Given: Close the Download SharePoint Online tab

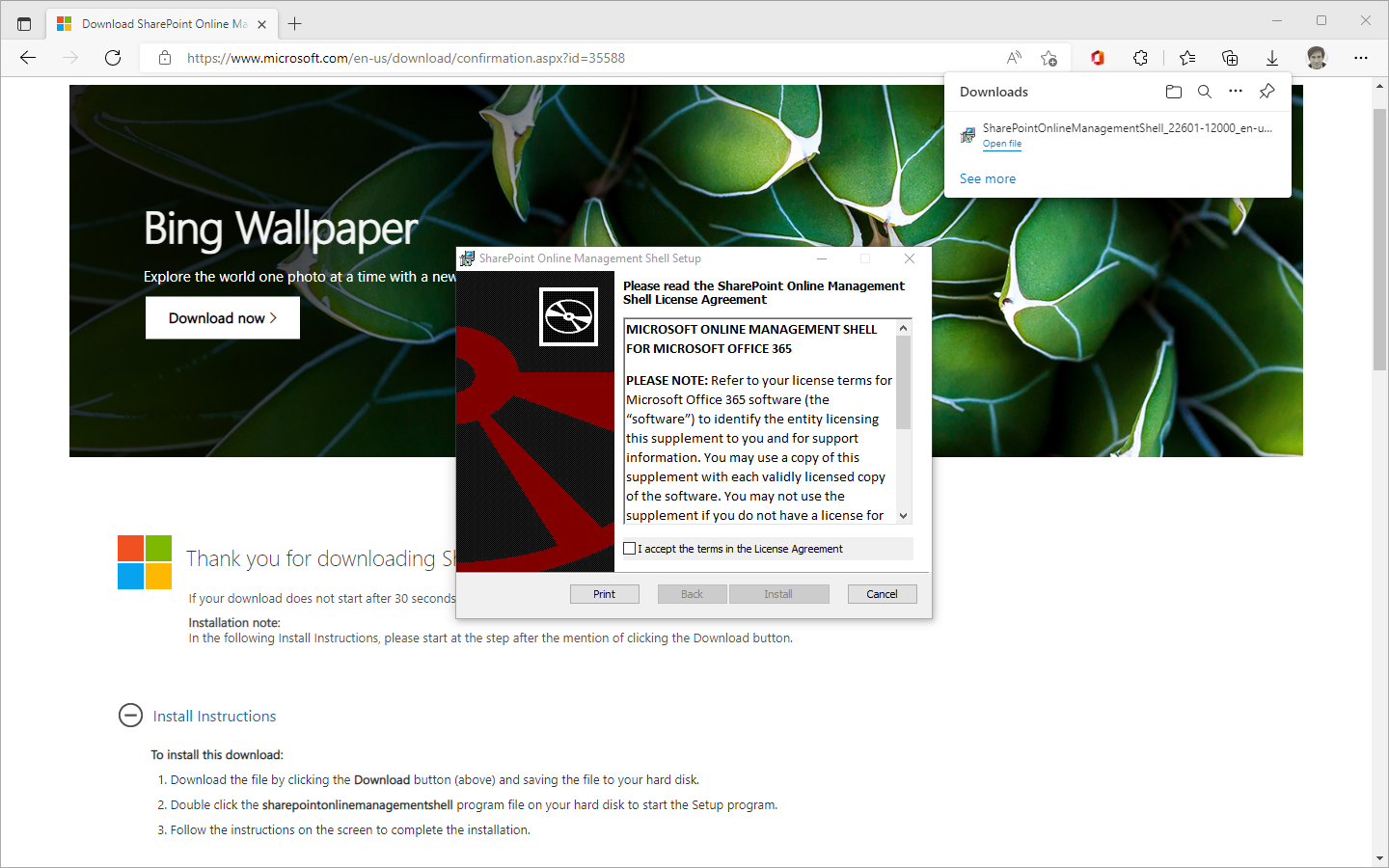Looking at the screenshot, I should click(x=262, y=24).
